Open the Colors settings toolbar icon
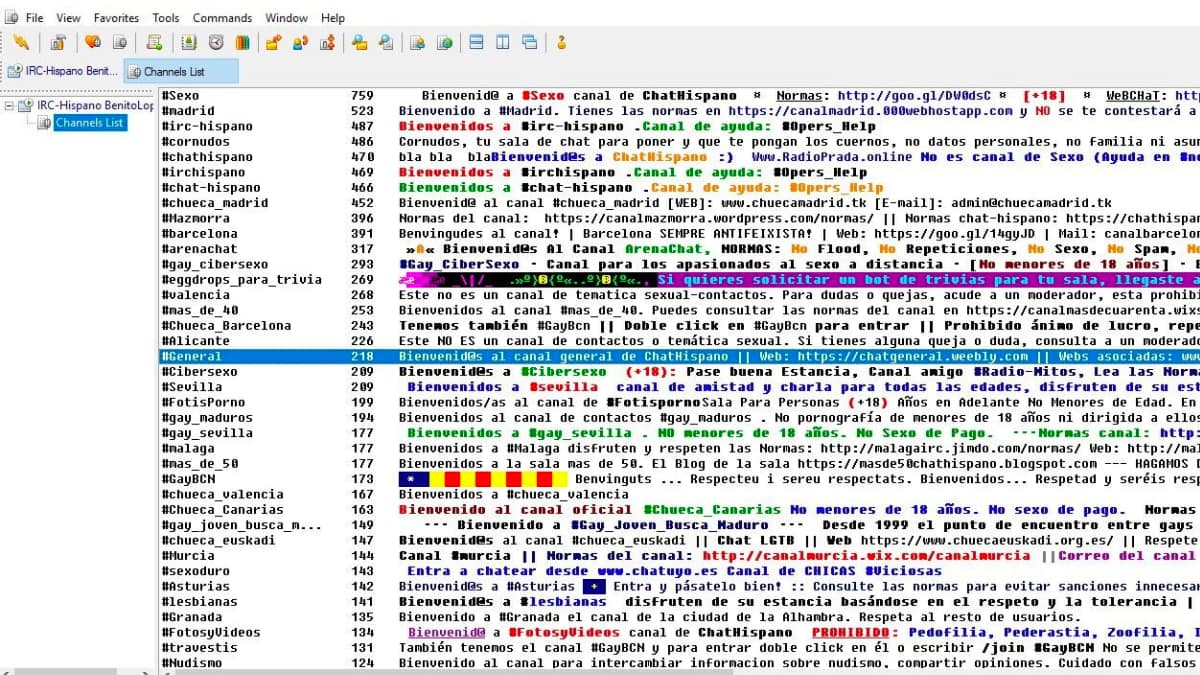 (x=242, y=43)
